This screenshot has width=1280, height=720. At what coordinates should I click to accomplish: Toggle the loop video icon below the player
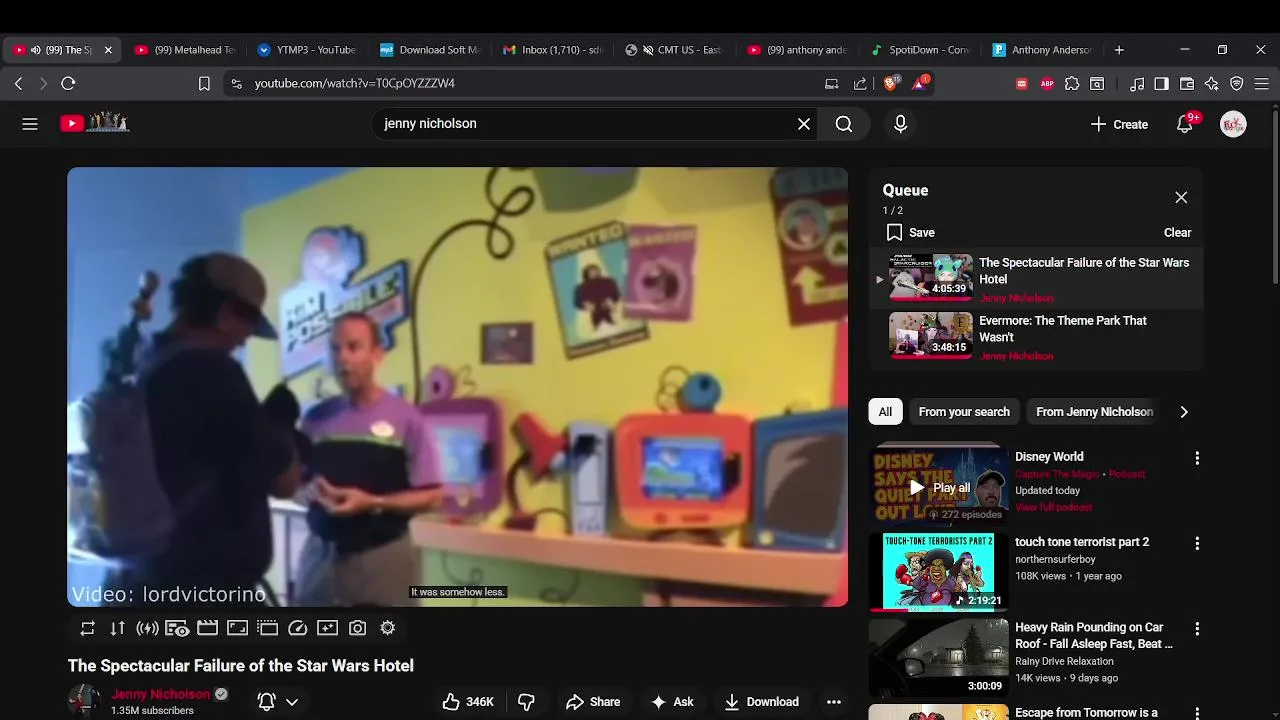click(x=88, y=628)
